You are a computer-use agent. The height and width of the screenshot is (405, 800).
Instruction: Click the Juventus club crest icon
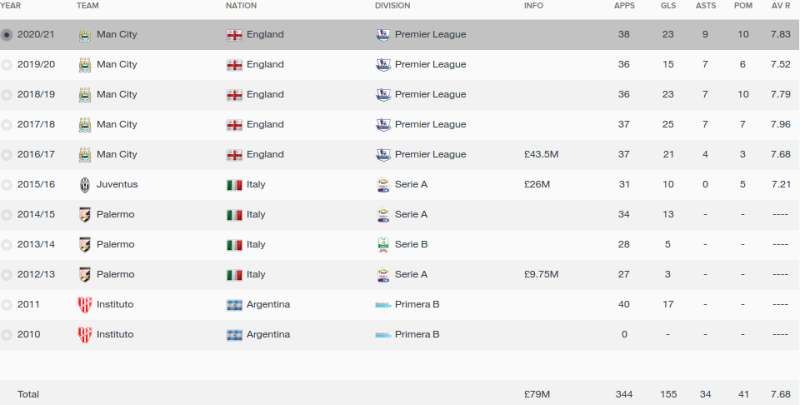(x=85, y=185)
